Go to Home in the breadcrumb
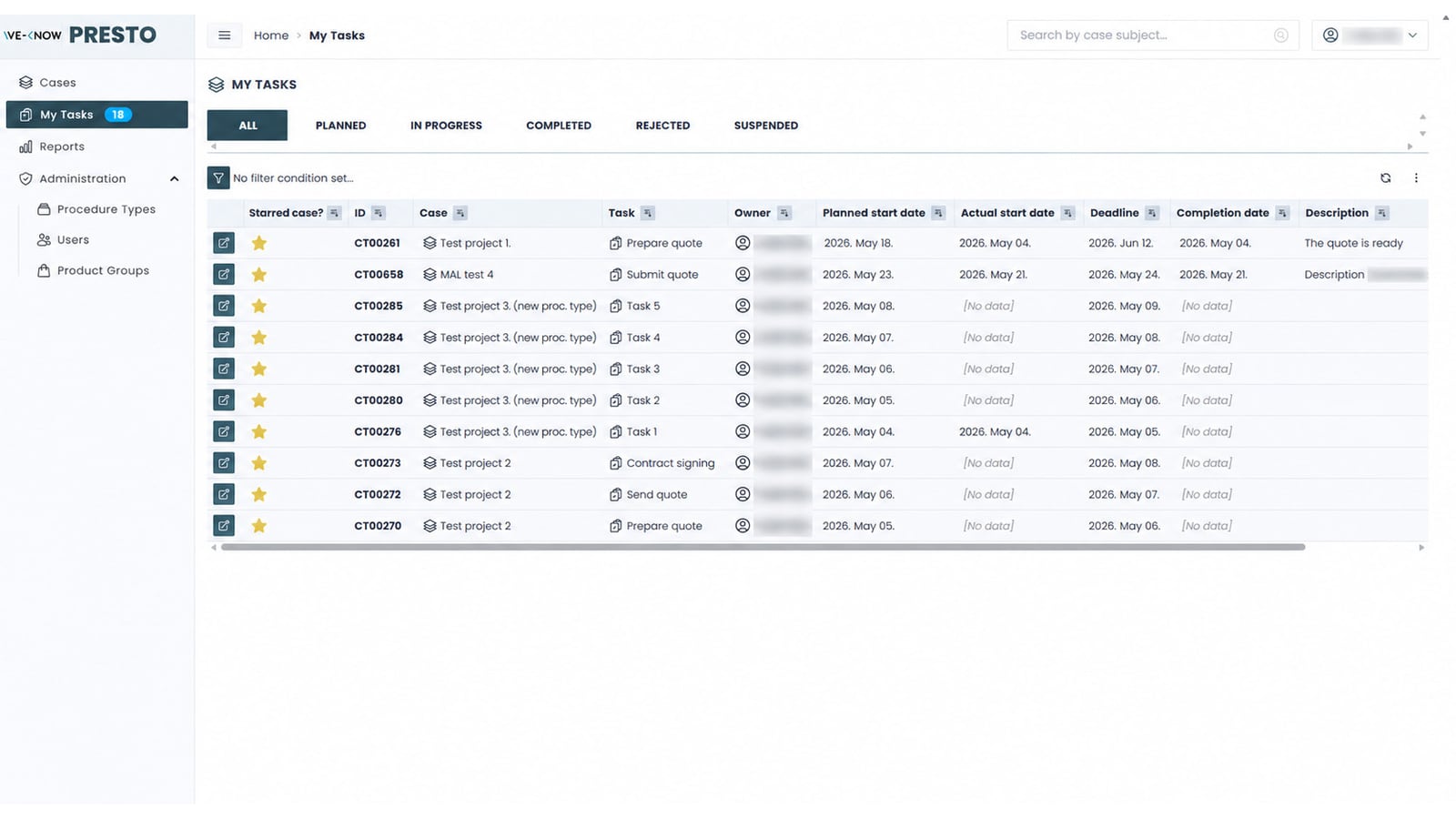Screen dimensions: 1456x819 point(271,35)
